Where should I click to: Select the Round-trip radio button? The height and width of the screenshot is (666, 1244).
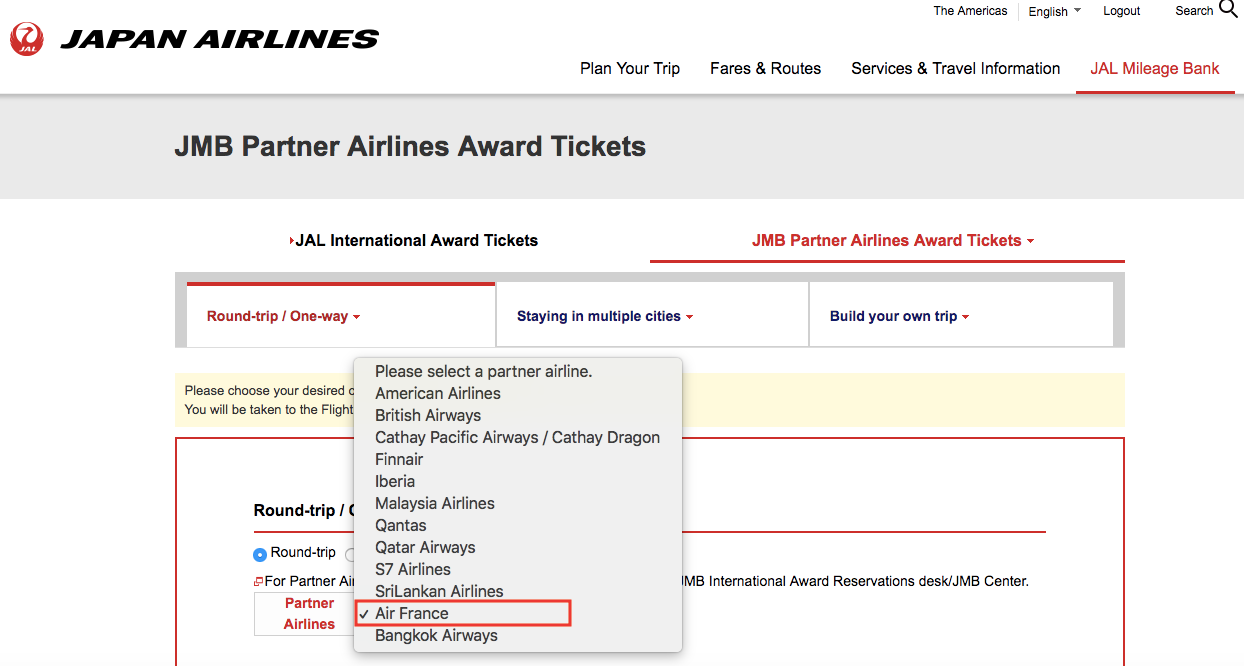click(260, 553)
